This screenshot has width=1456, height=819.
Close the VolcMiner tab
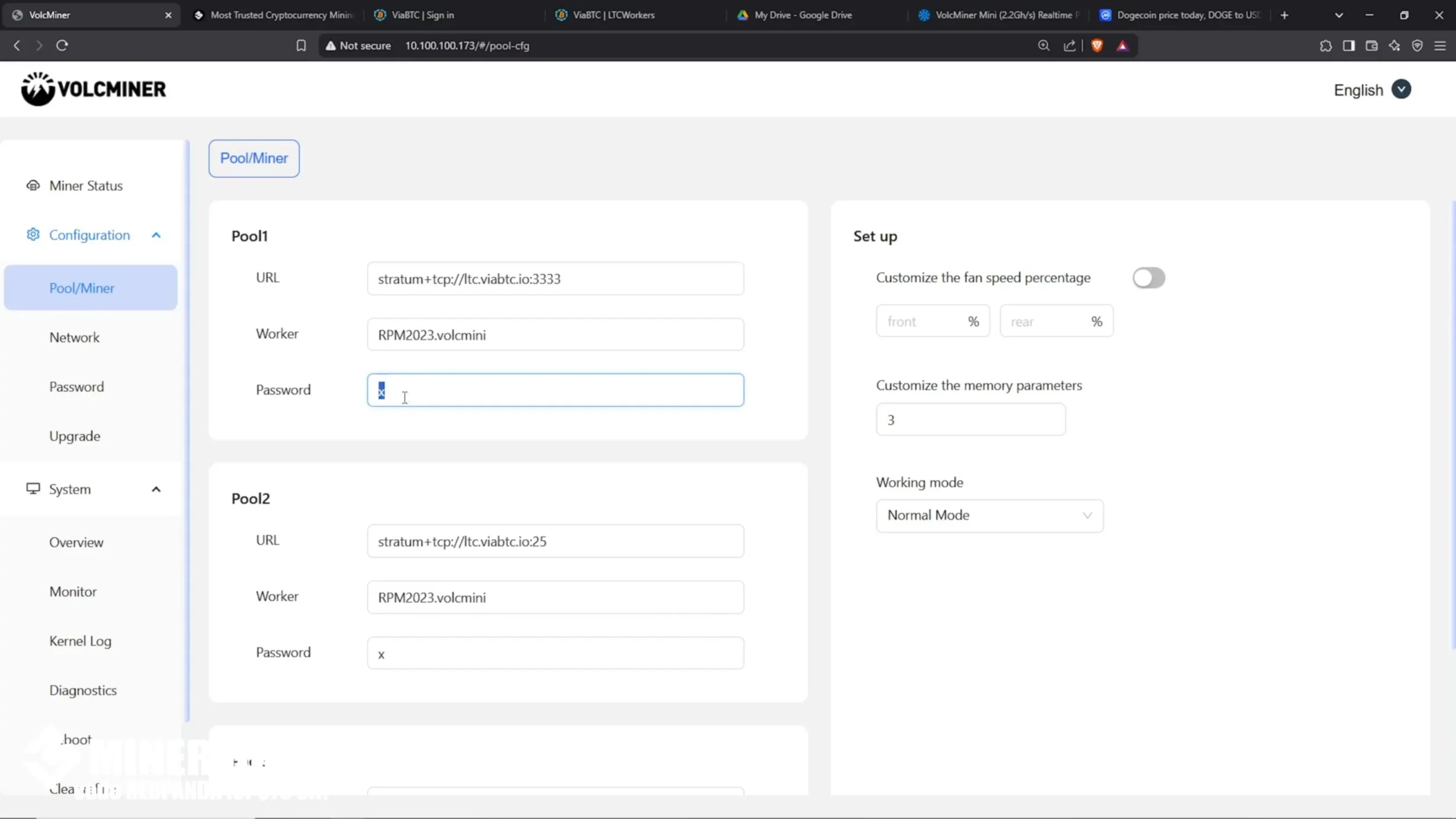pos(168,15)
